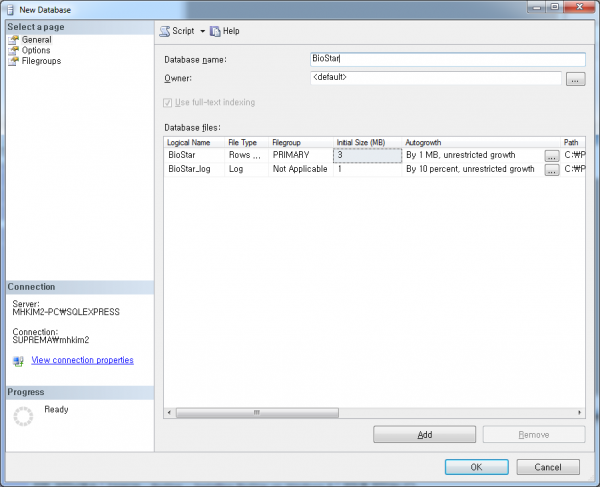
Task: Expand the Script dropdown arrow
Action: 202,32
